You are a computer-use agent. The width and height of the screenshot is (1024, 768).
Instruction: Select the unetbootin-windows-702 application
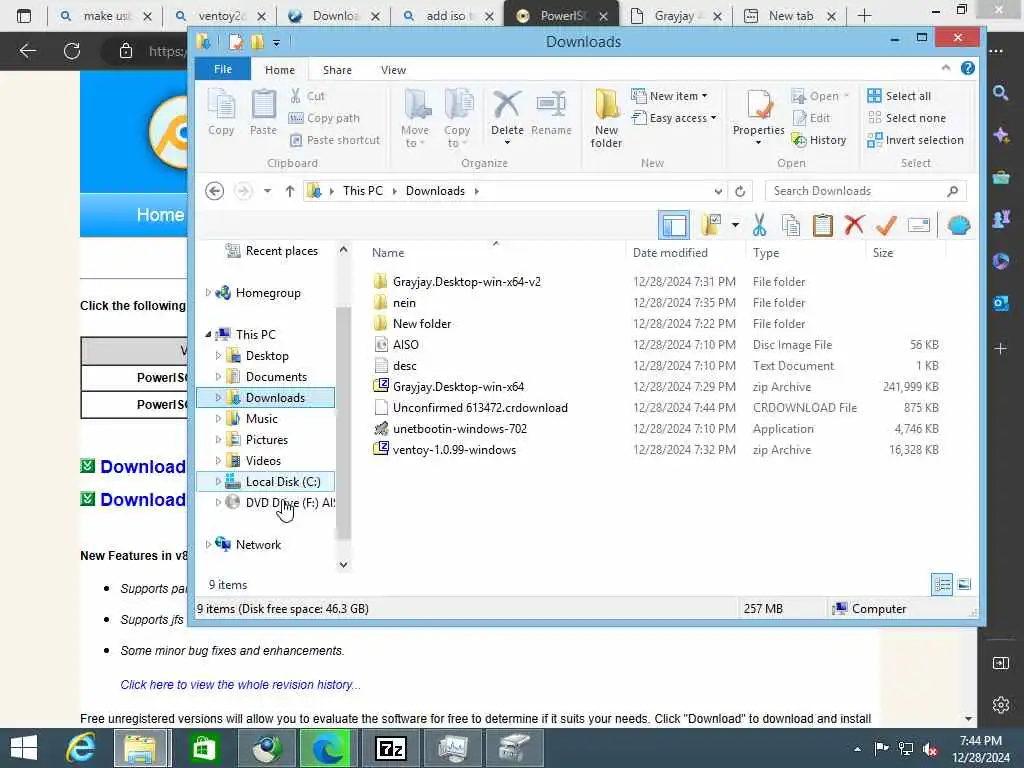(x=460, y=429)
